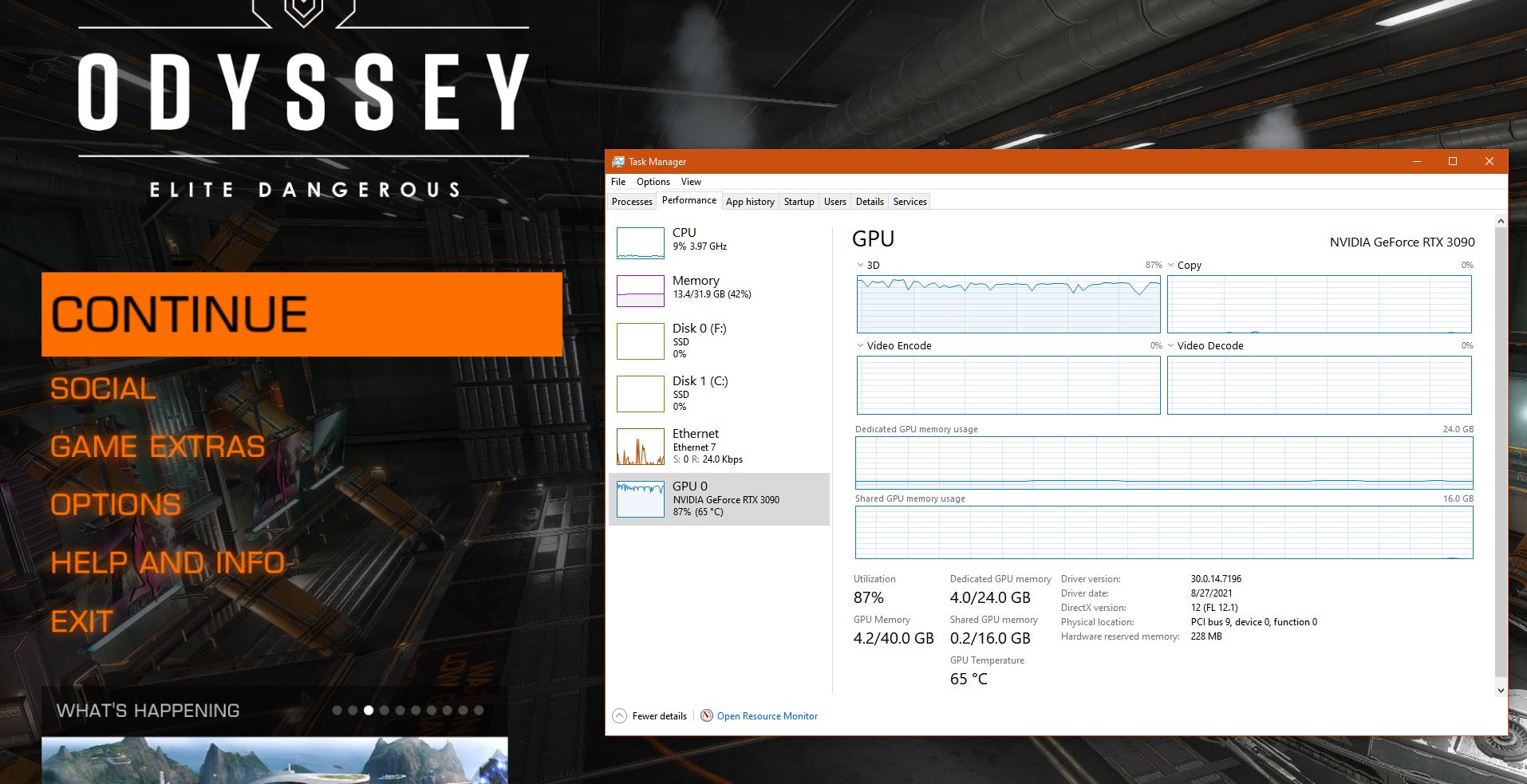This screenshot has height=784, width=1527.
Task: Switch to the Users tab
Action: (x=835, y=202)
